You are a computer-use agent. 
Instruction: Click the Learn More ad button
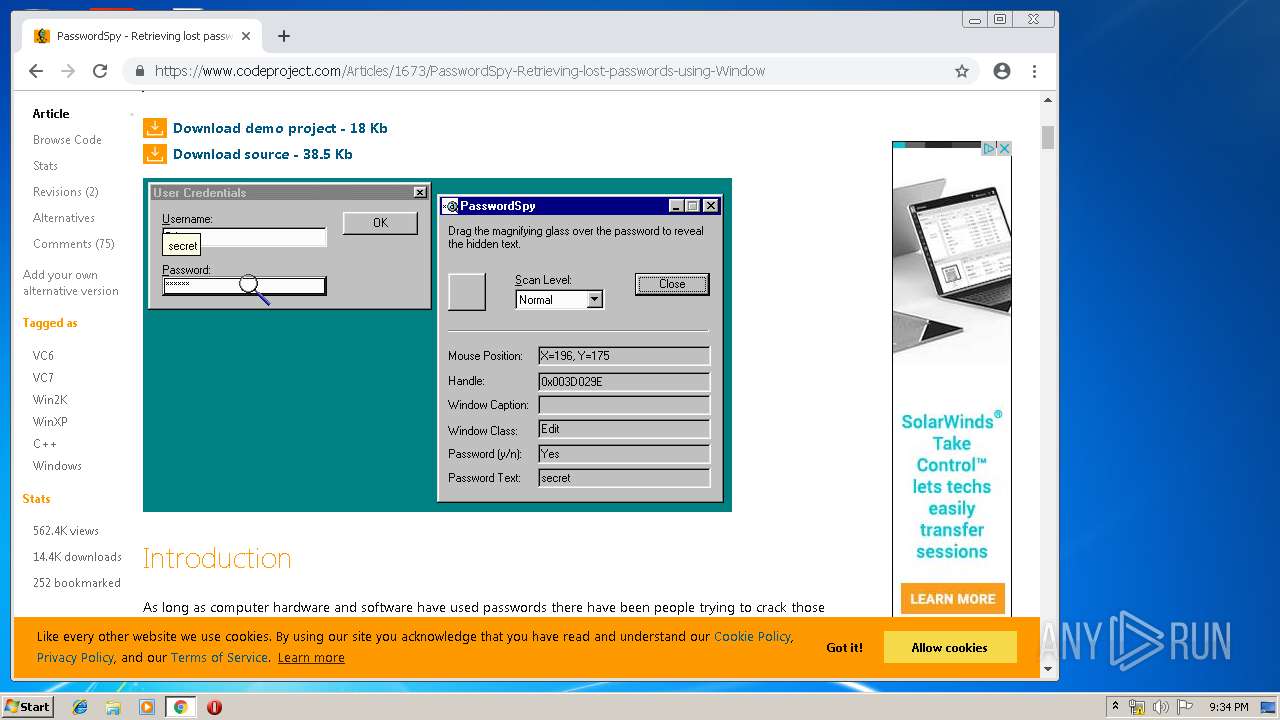[x=952, y=599]
